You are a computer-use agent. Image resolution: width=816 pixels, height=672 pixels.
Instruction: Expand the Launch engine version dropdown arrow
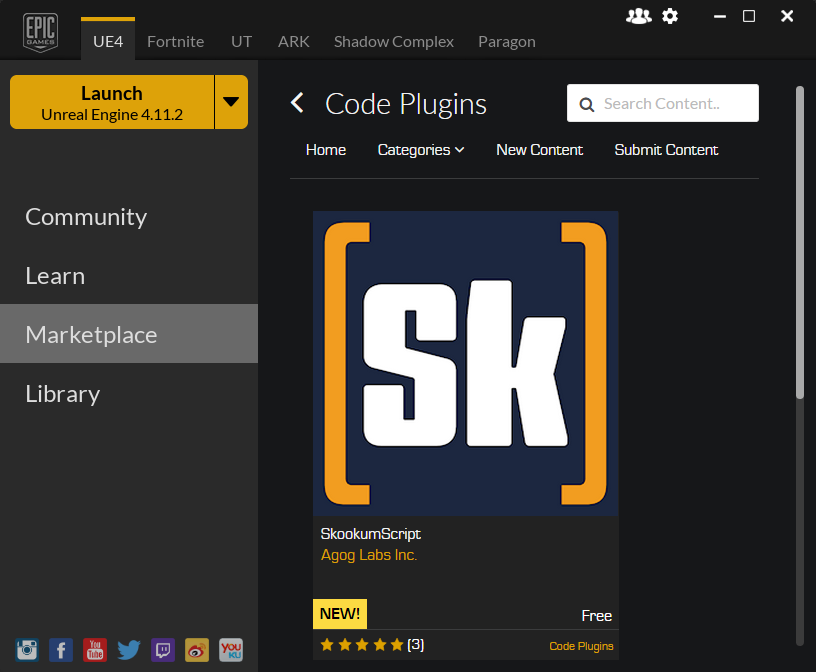[x=231, y=102]
